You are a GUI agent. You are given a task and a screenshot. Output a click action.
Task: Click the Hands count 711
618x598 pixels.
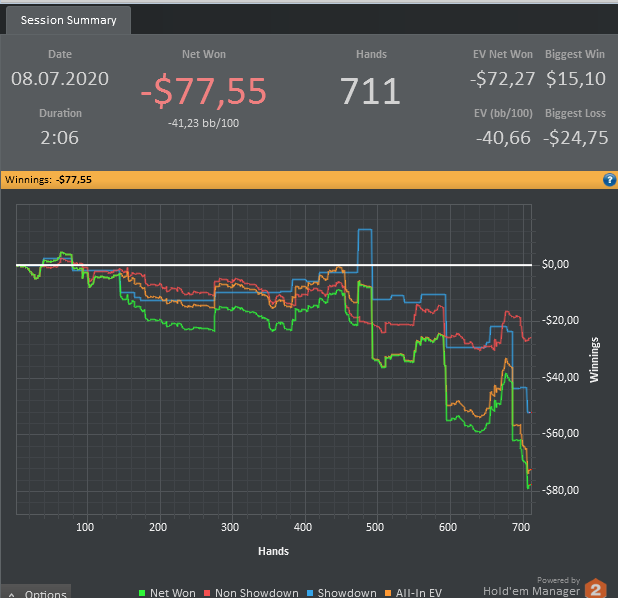(370, 91)
